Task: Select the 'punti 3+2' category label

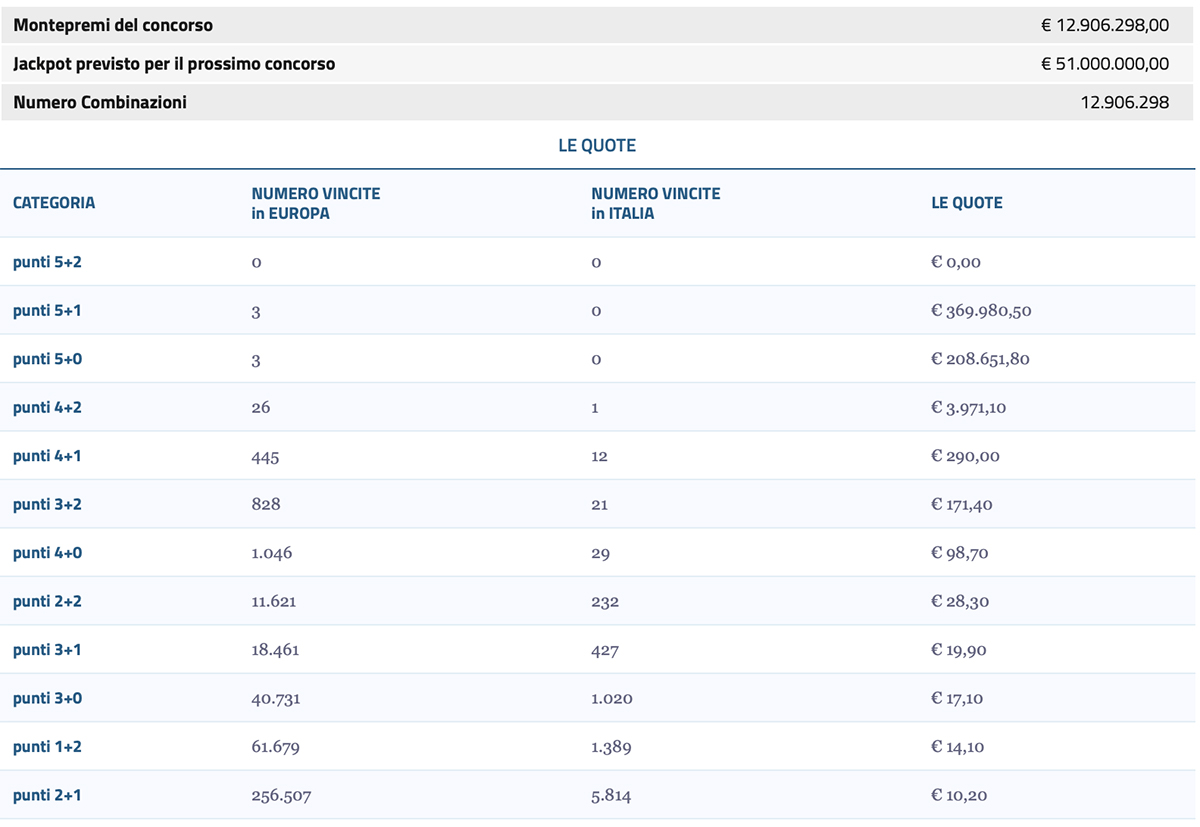Action: pos(47,504)
